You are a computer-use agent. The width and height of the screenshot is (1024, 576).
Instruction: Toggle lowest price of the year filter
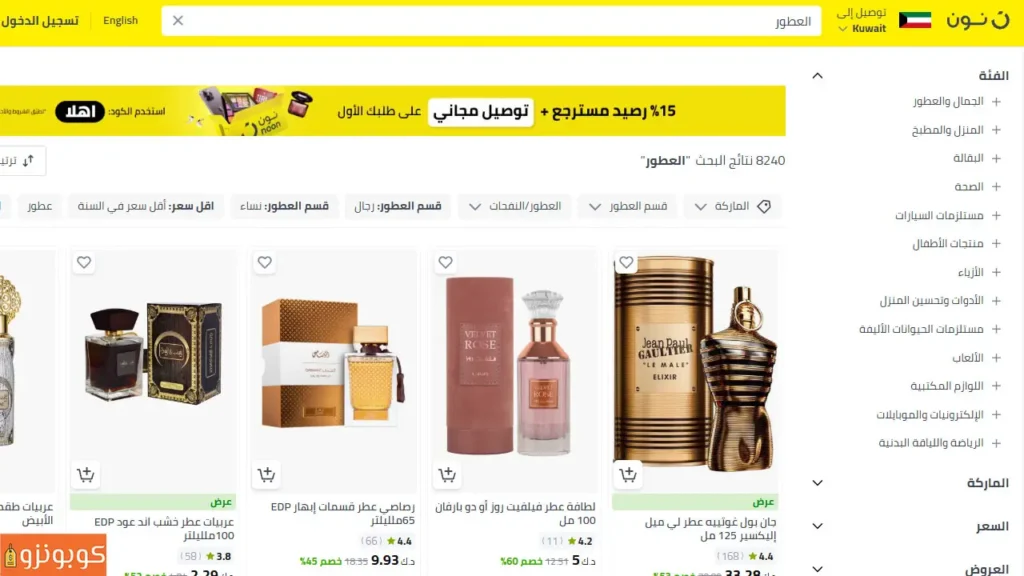[146, 206]
